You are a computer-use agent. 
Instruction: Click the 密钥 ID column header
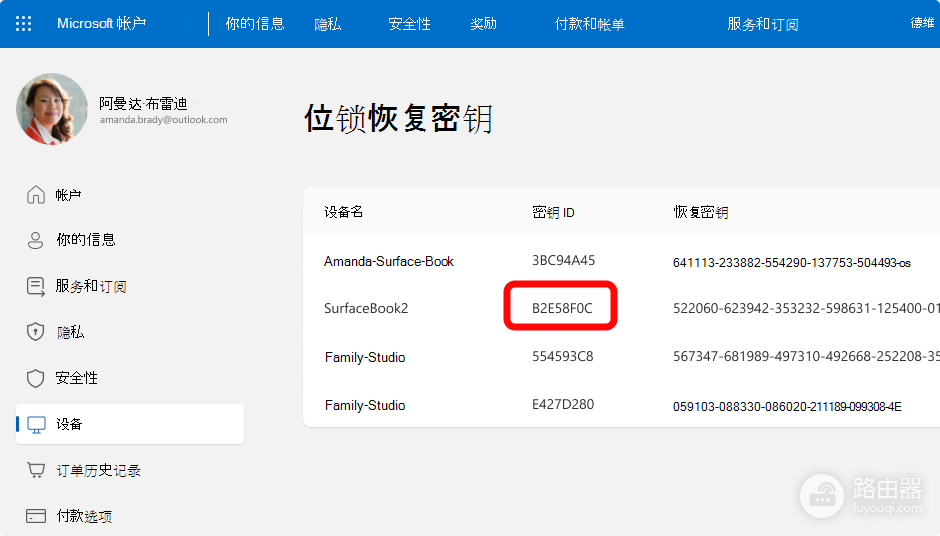pos(553,212)
